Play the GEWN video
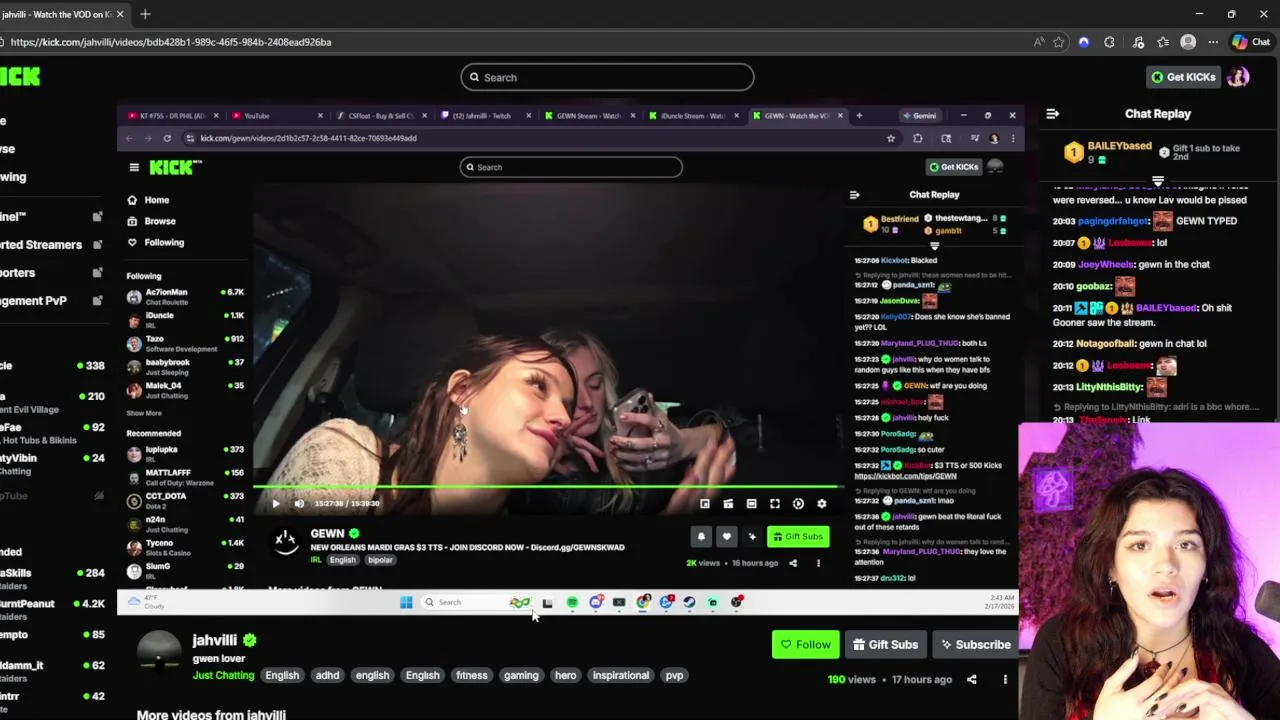The width and height of the screenshot is (1280, 720). pos(276,504)
